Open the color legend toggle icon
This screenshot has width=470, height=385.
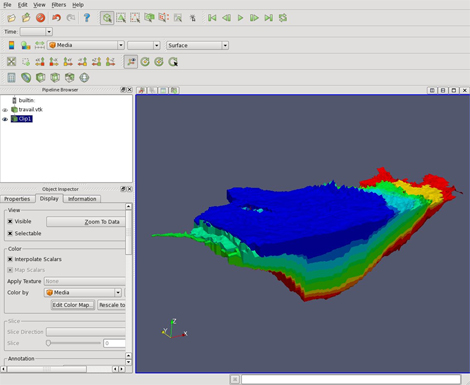[11, 45]
